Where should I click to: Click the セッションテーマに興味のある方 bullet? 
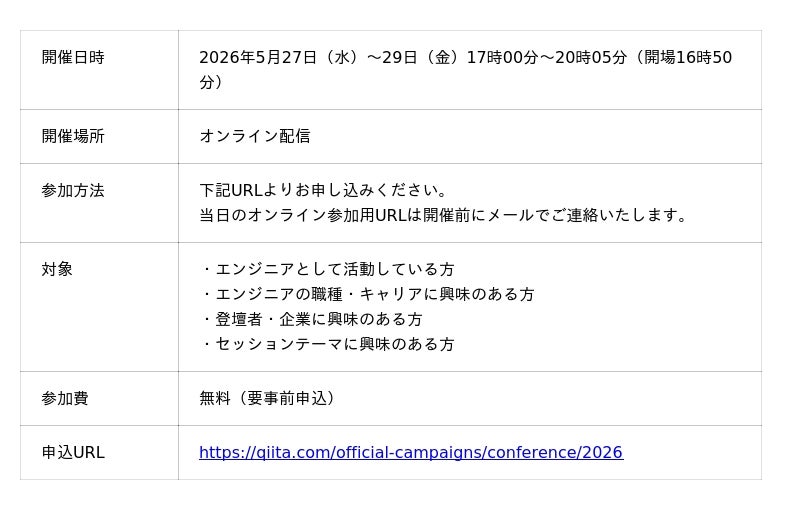(x=327, y=345)
